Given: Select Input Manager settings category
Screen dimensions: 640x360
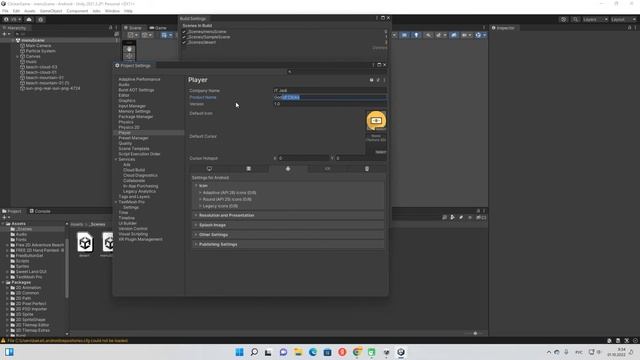Looking at the screenshot, I should 132,106.
